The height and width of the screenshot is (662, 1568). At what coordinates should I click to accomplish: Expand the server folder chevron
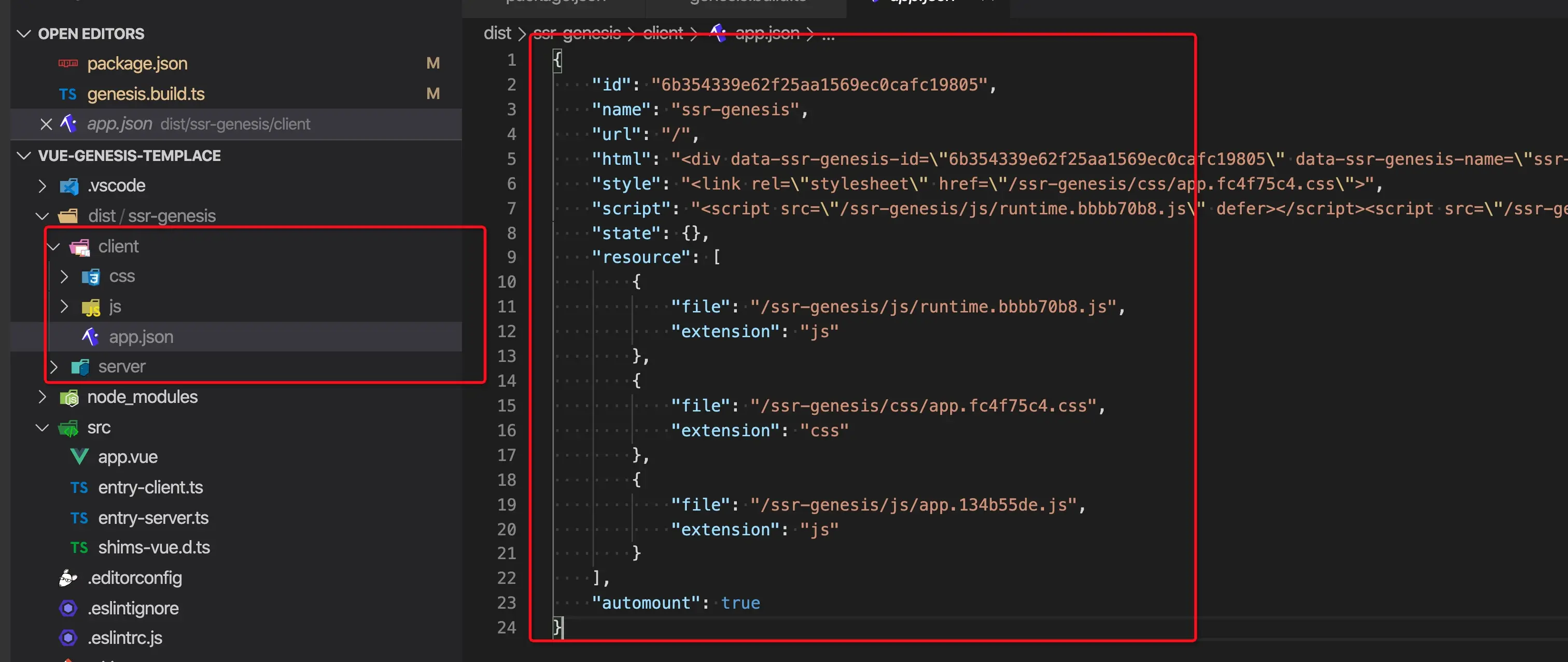(x=53, y=367)
